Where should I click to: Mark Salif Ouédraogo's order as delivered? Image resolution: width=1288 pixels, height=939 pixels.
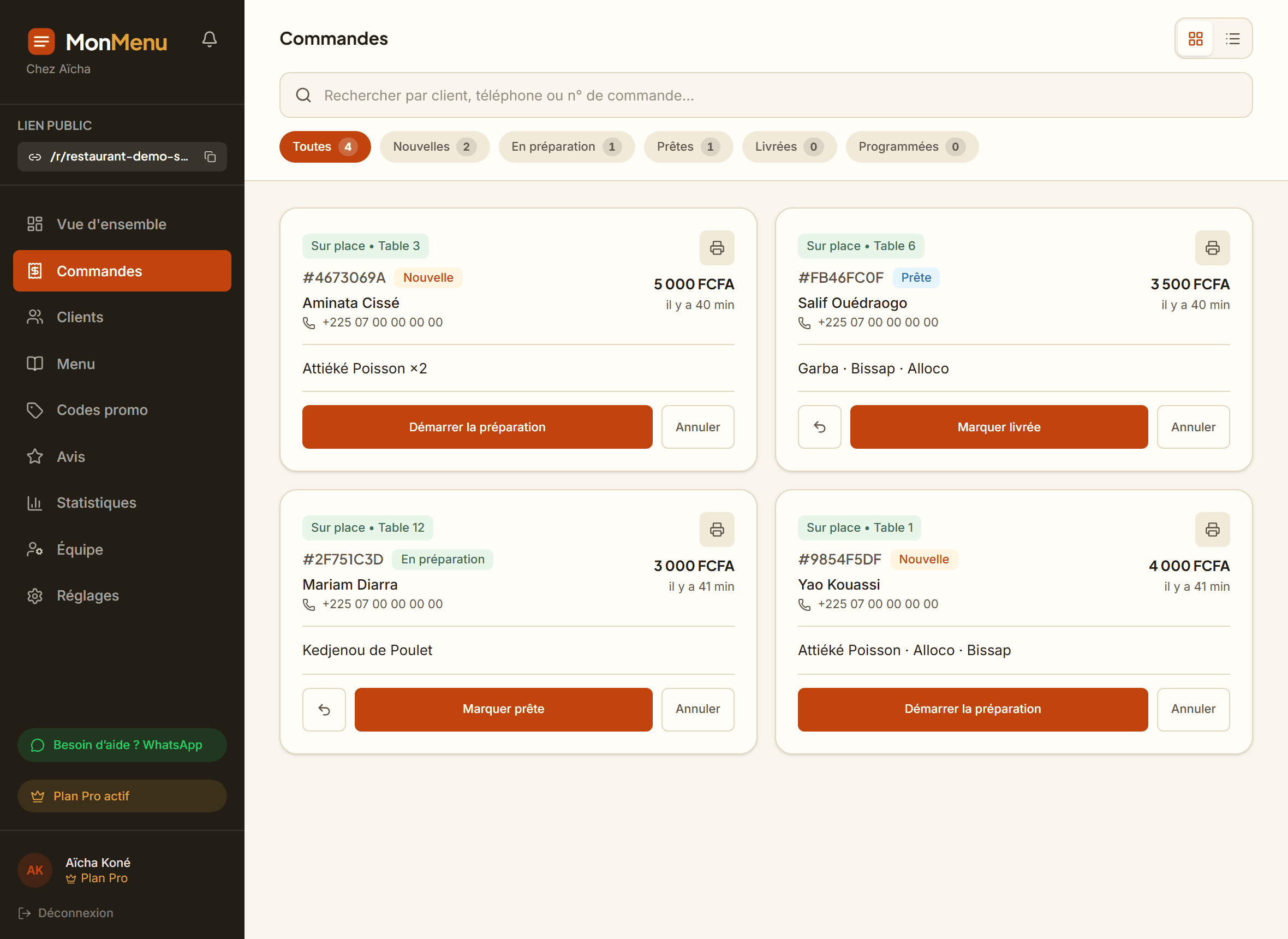coord(999,427)
